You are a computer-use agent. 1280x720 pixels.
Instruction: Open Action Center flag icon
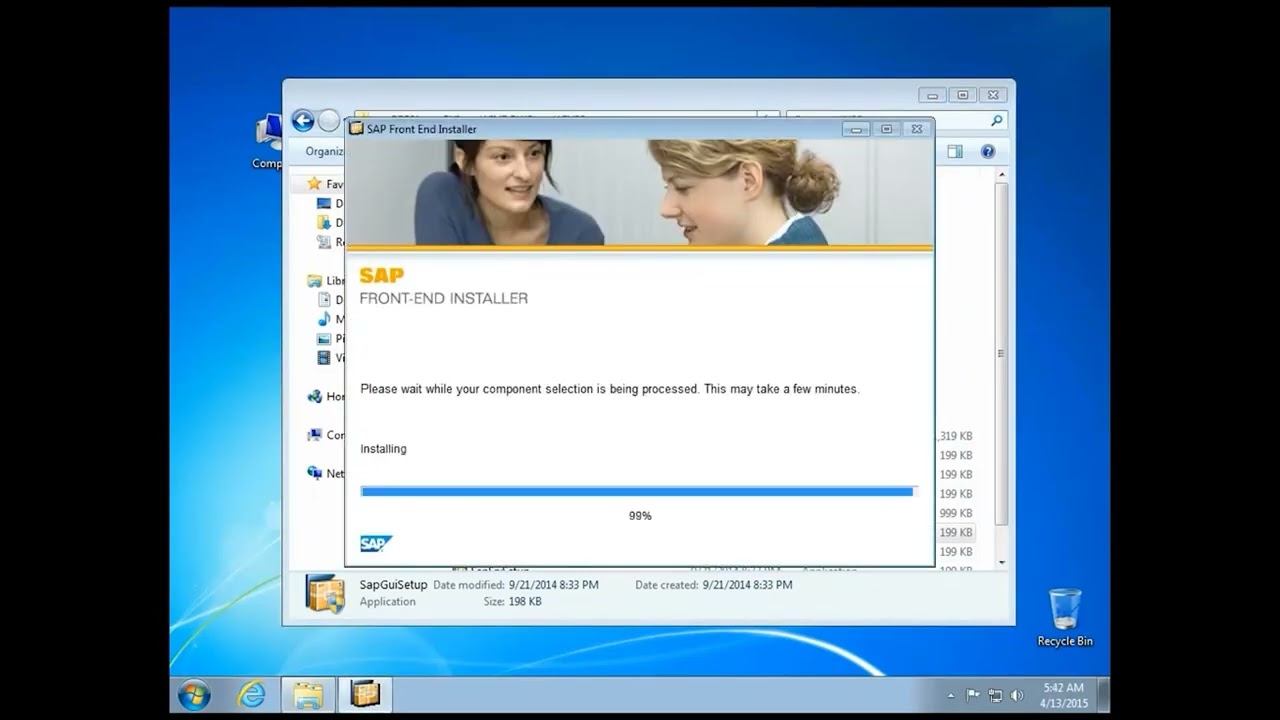pyautogui.click(x=973, y=695)
